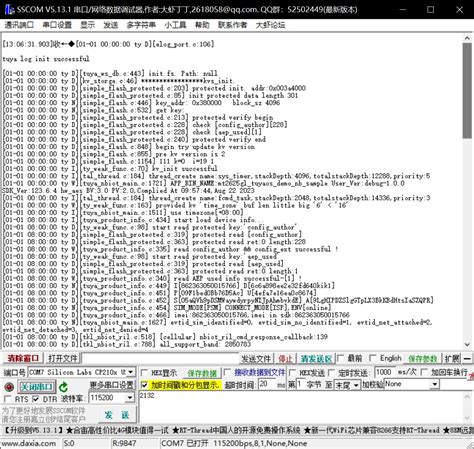Disable 加时间戳和分包显示 checkbox

click(144, 385)
